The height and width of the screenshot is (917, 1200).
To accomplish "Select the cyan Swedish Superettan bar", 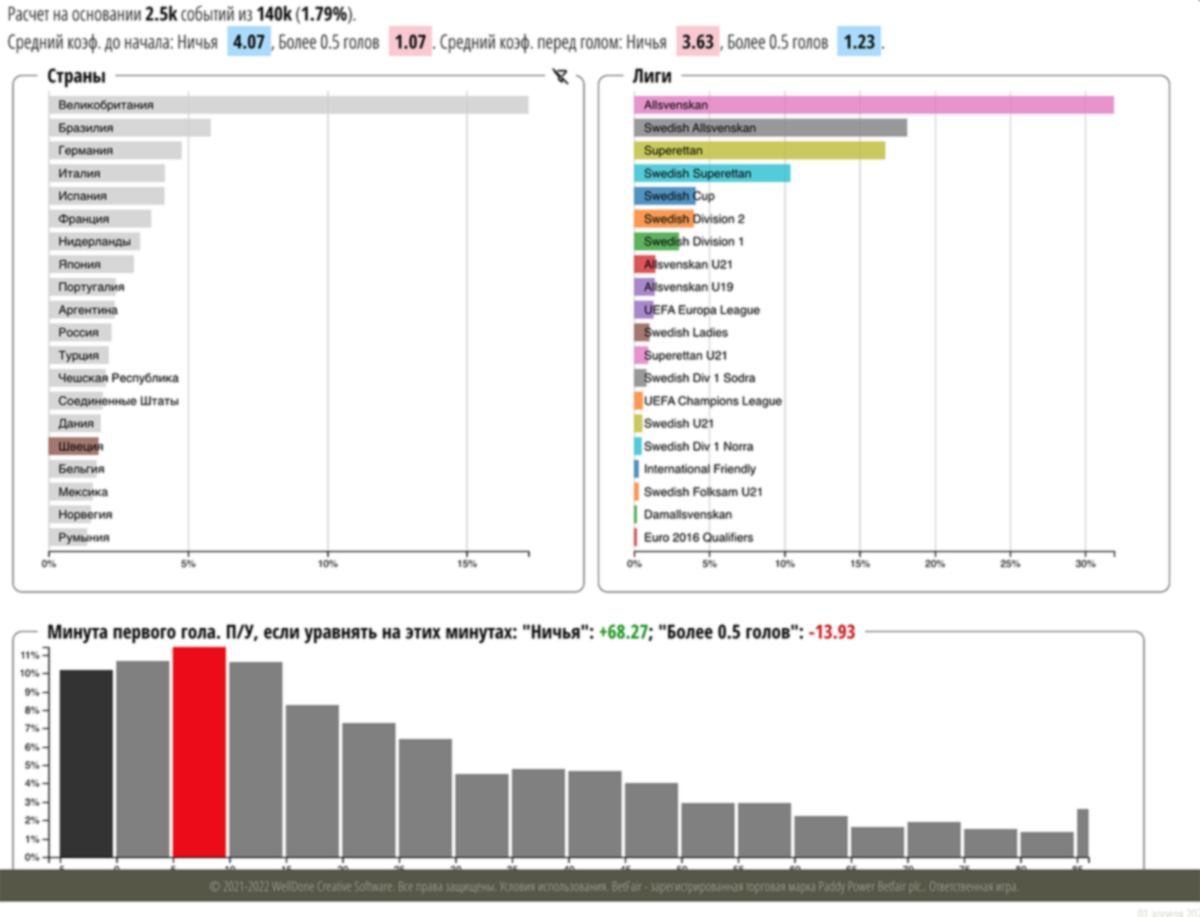I will (x=711, y=173).
